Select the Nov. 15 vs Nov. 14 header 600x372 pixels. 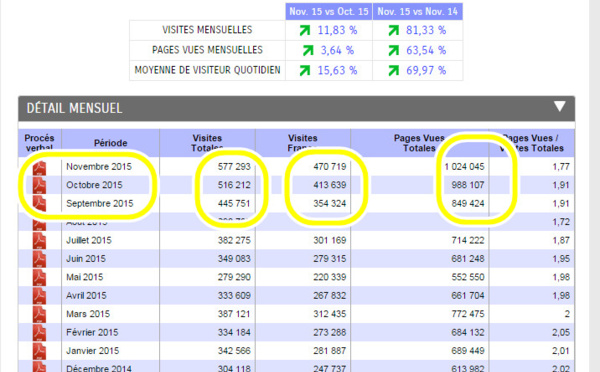pyautogui.click(x=417, y=11)
